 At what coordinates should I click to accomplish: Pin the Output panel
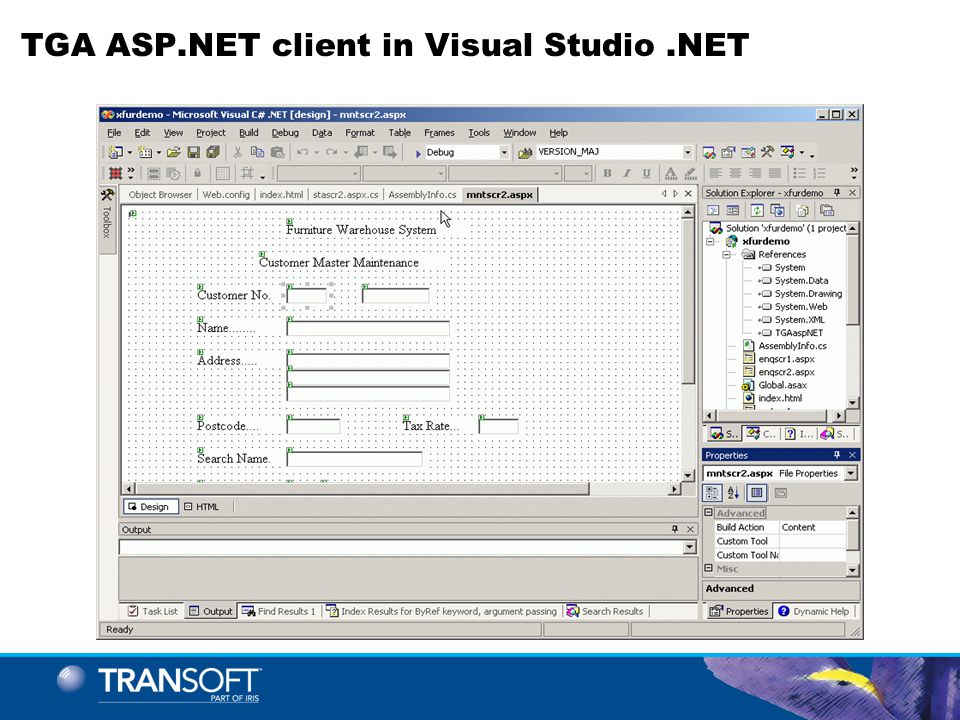[675, 529]
